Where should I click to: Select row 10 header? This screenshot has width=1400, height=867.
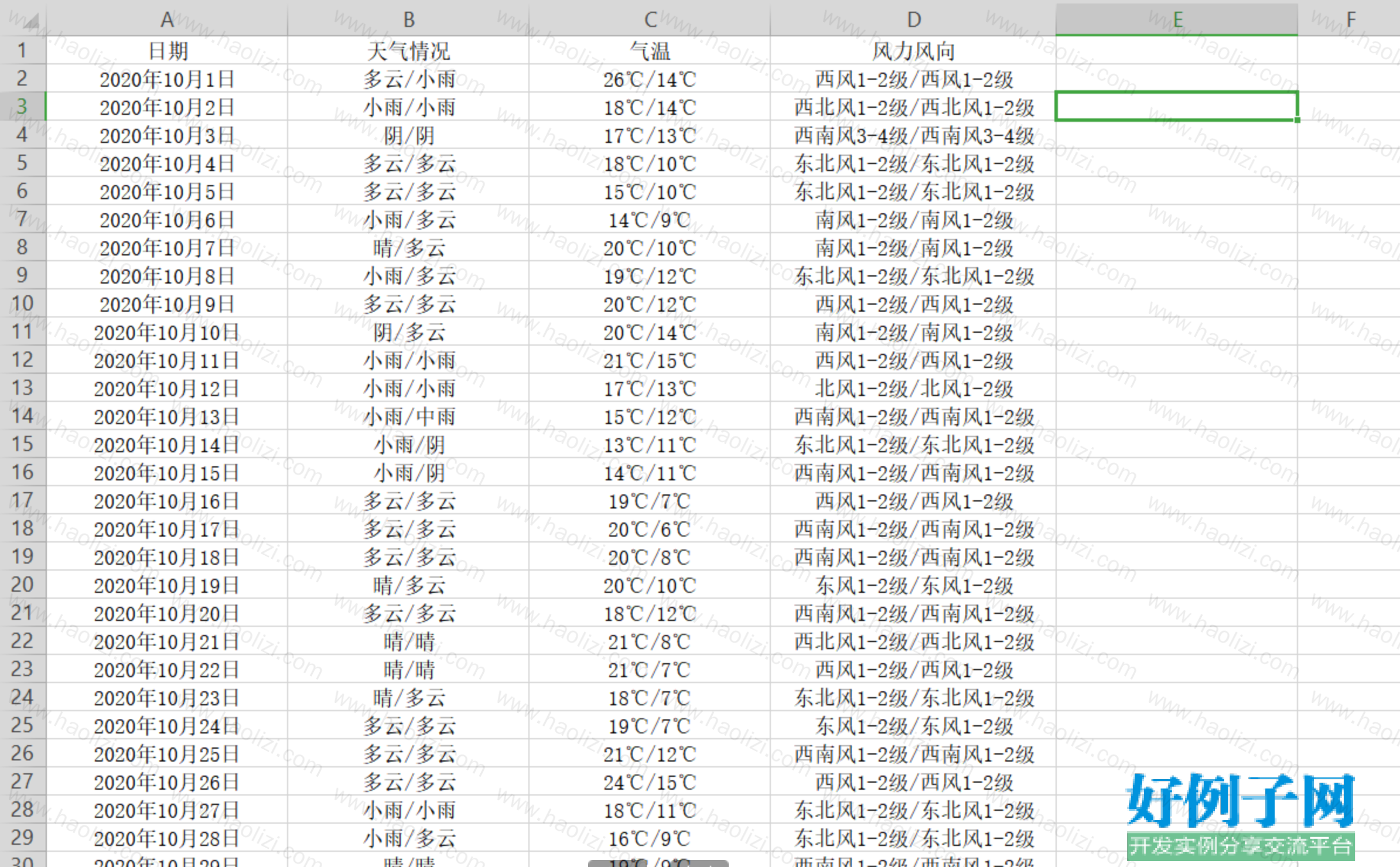pyautogui.click(x=22, y=303)
